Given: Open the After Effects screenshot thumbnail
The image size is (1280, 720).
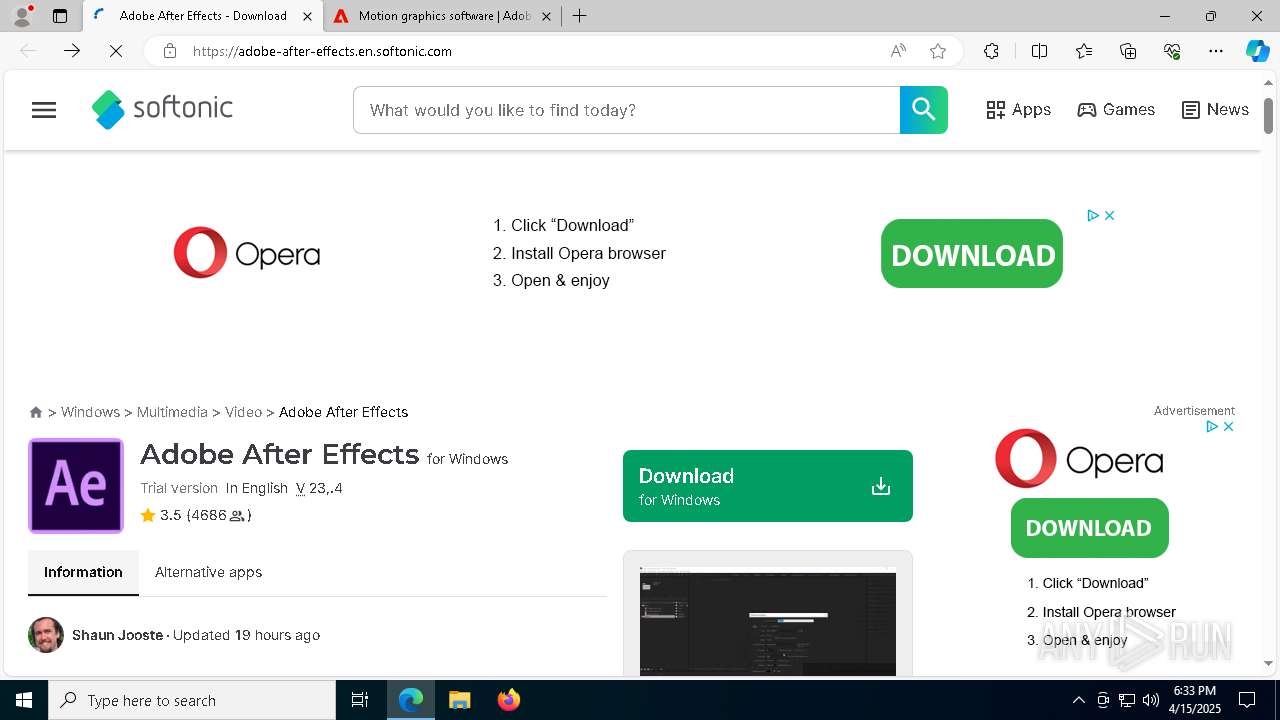Looking at the screenshot, I should 767,622.
